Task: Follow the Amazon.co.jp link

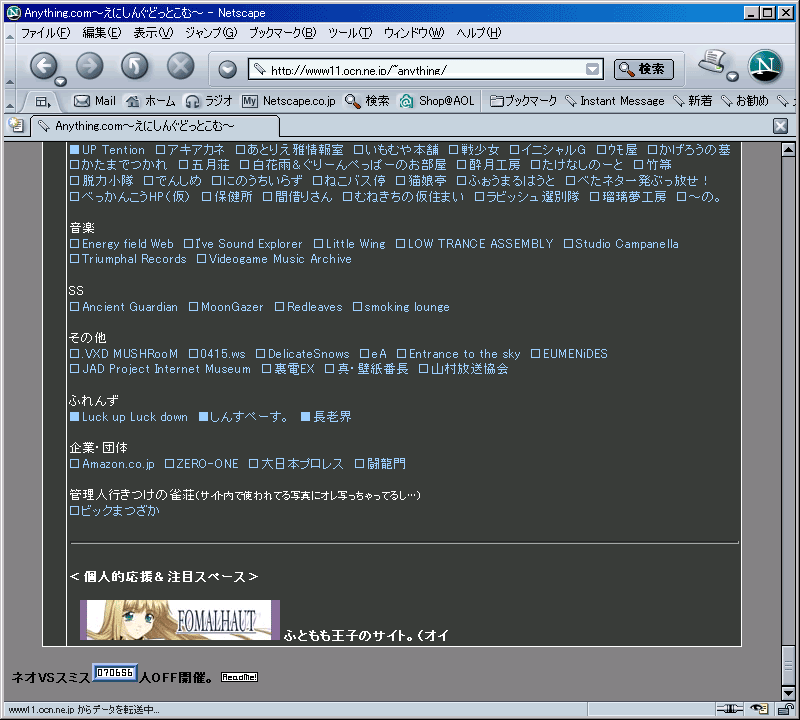Action: [x=112, y=464]
